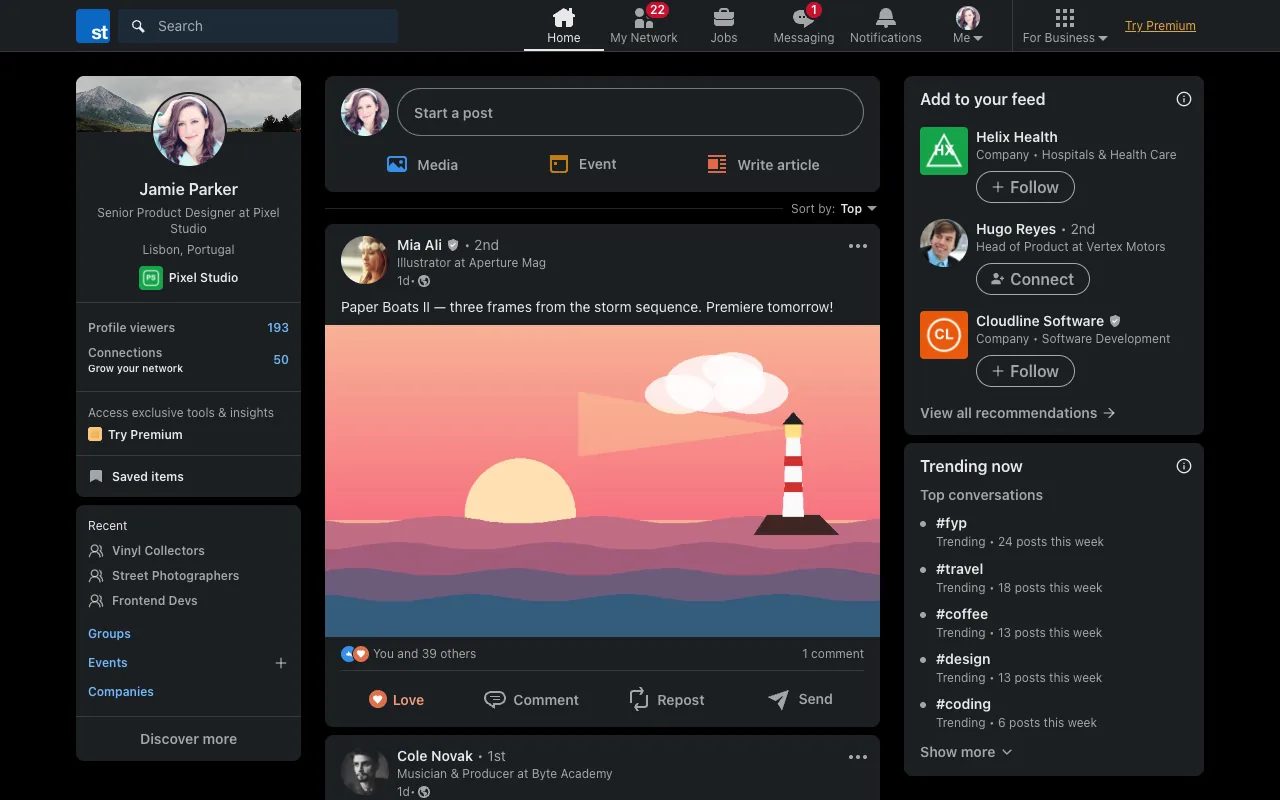Toggle the Love reaction on Mia Ali's post
This screenshot has width=1280, height=800.
[x=397, y=699]
